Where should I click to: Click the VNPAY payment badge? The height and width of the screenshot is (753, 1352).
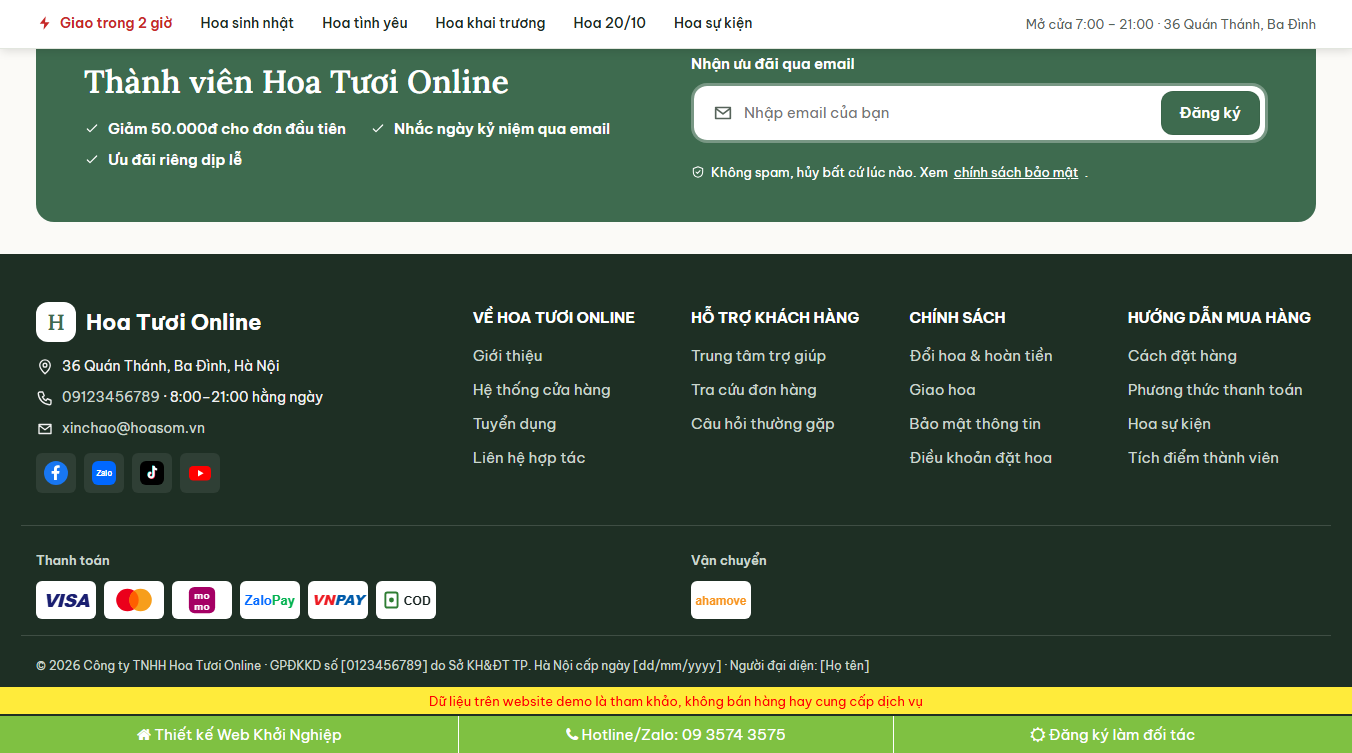(x=338, y=600)
